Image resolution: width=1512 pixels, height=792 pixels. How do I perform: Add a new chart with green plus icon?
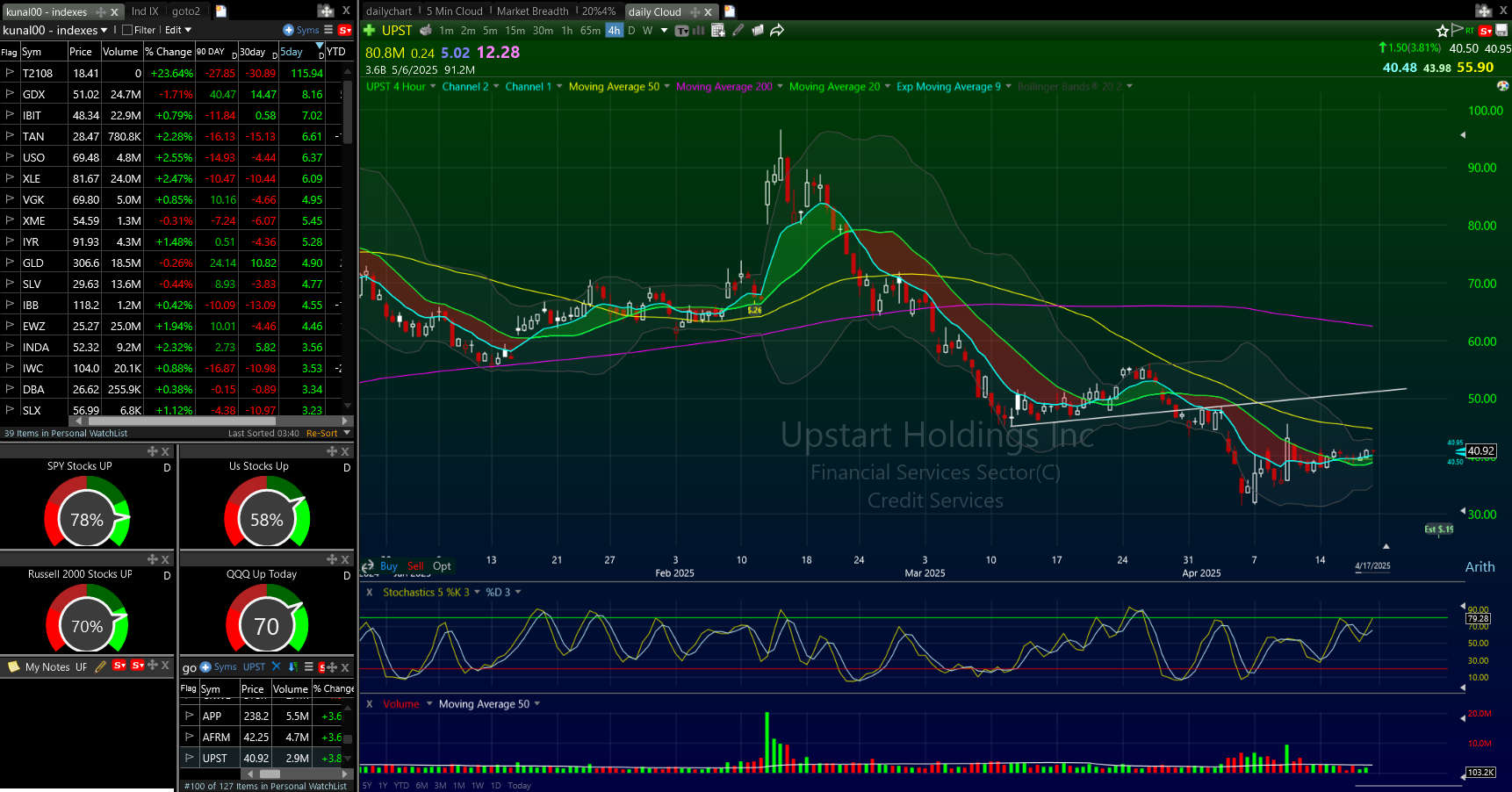click(x=370, y=30)
